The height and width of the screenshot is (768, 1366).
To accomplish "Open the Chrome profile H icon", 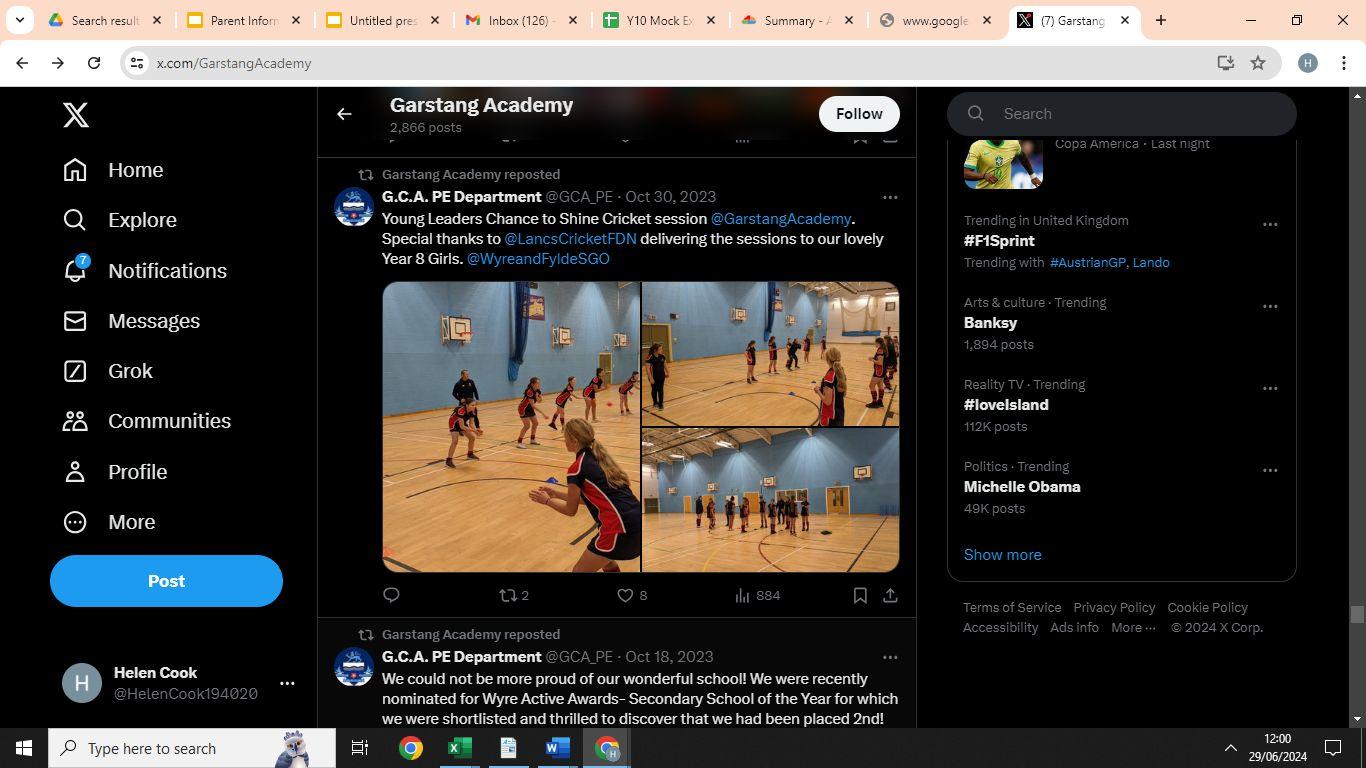I will (x=1307, y=63).
